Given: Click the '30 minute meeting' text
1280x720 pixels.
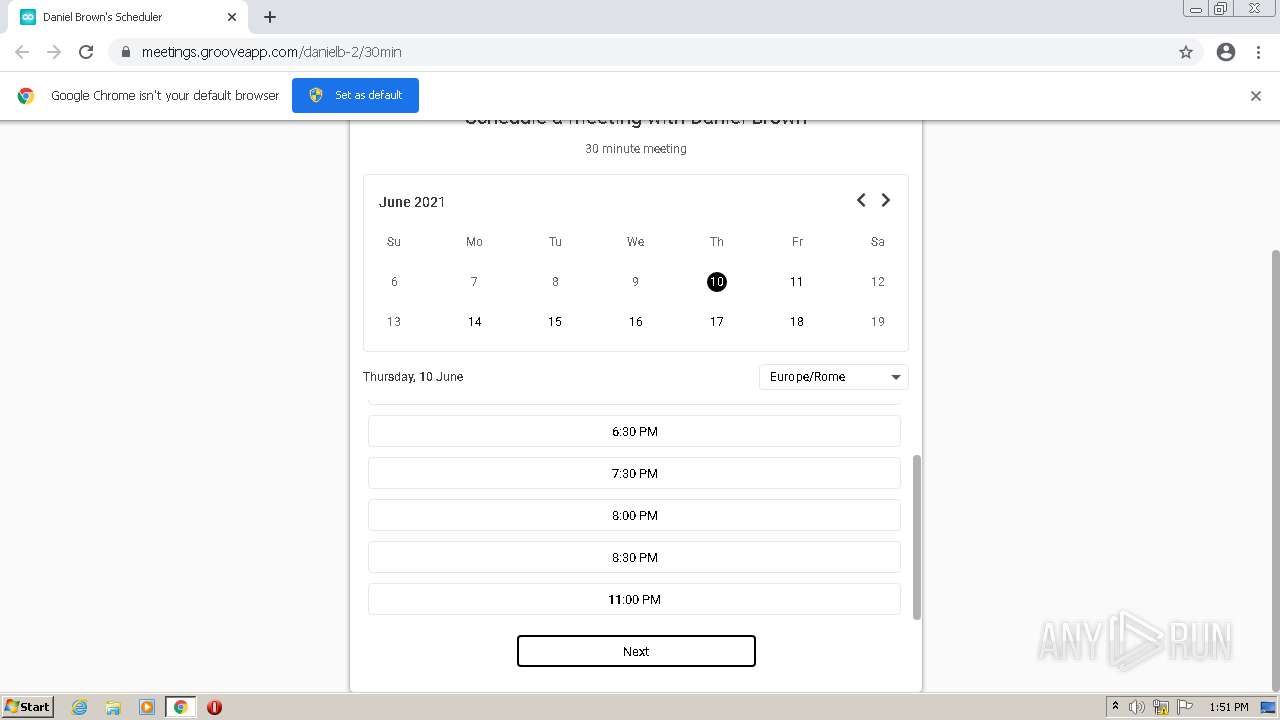Looking at the screenshot, I should 636,149.
